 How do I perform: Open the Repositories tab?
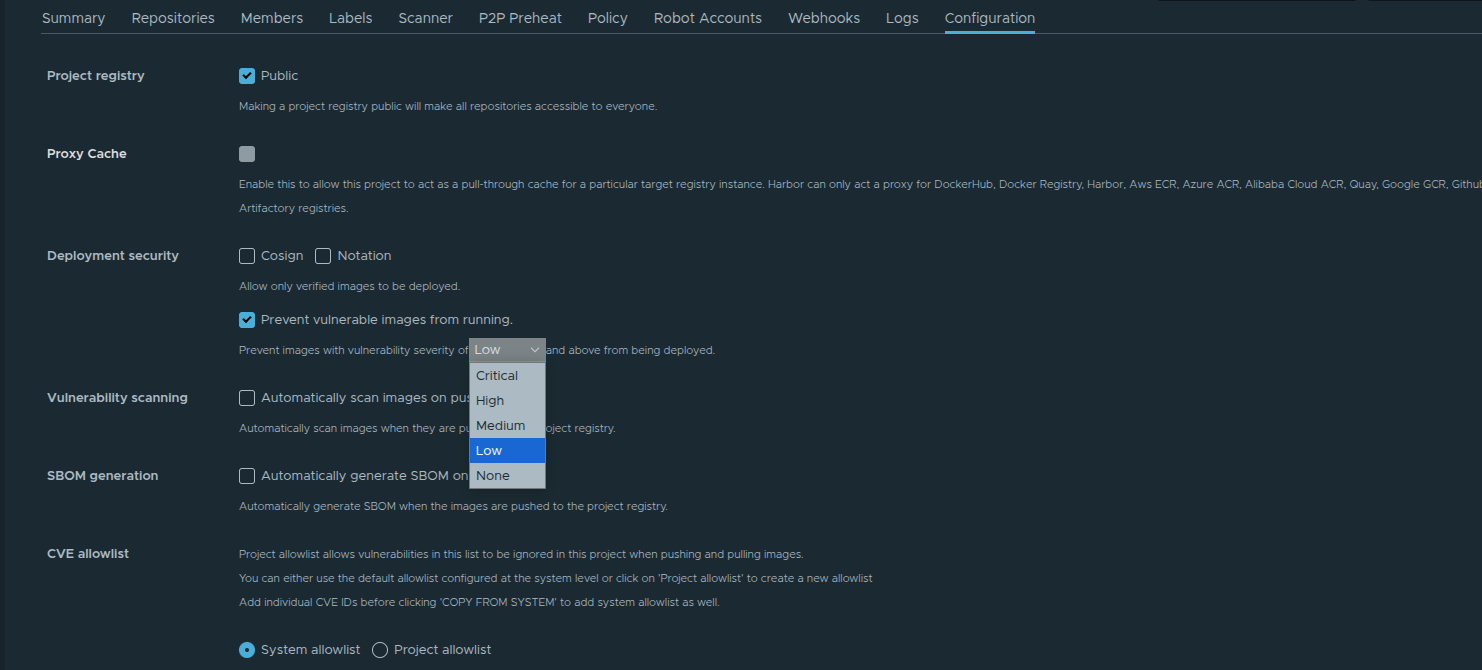click(172, 17)
